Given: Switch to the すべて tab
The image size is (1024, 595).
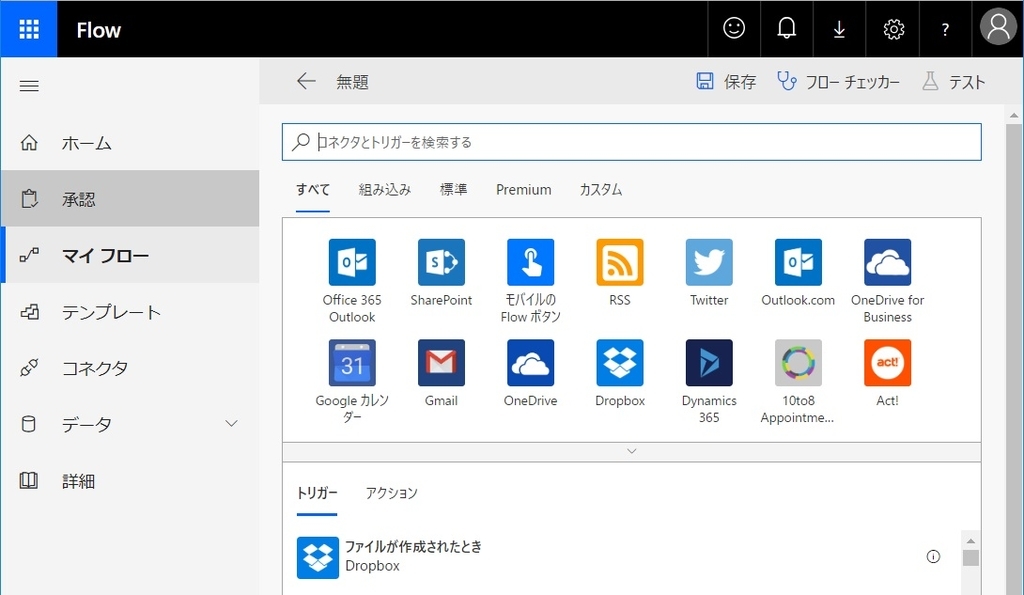Looking at the screenshot, I should tap(313, 189).
